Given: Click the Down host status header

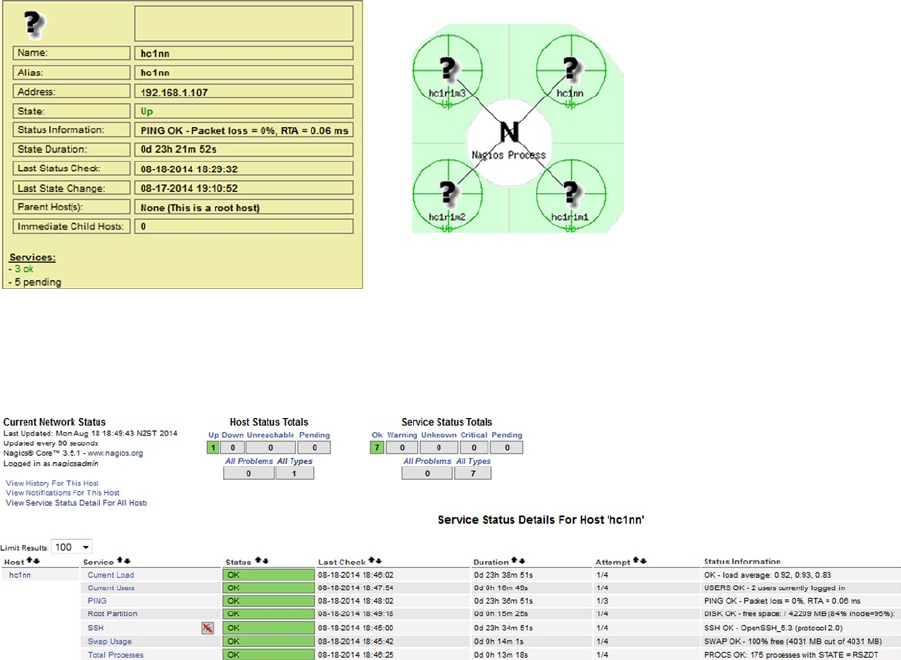Looking at the screenshot, I should coord(233,435).
